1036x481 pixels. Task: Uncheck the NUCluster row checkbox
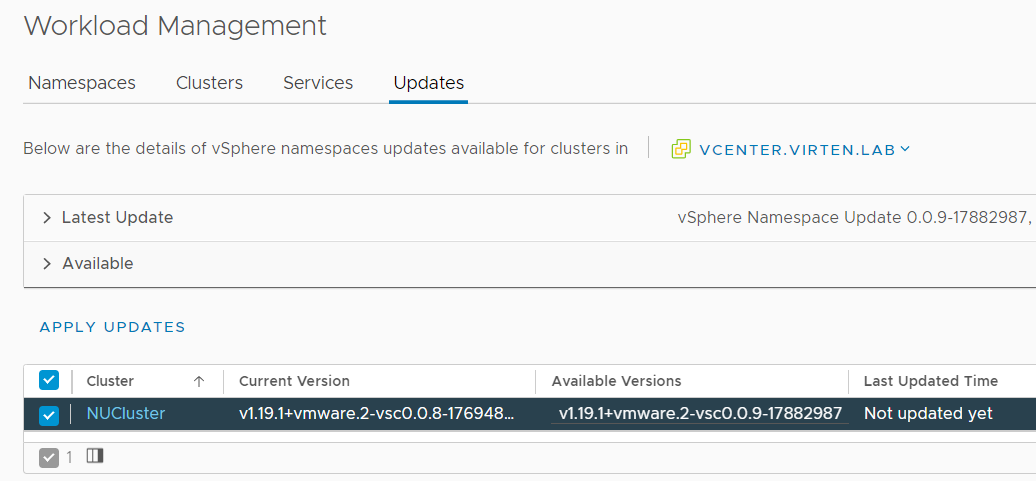coord(49,416)
